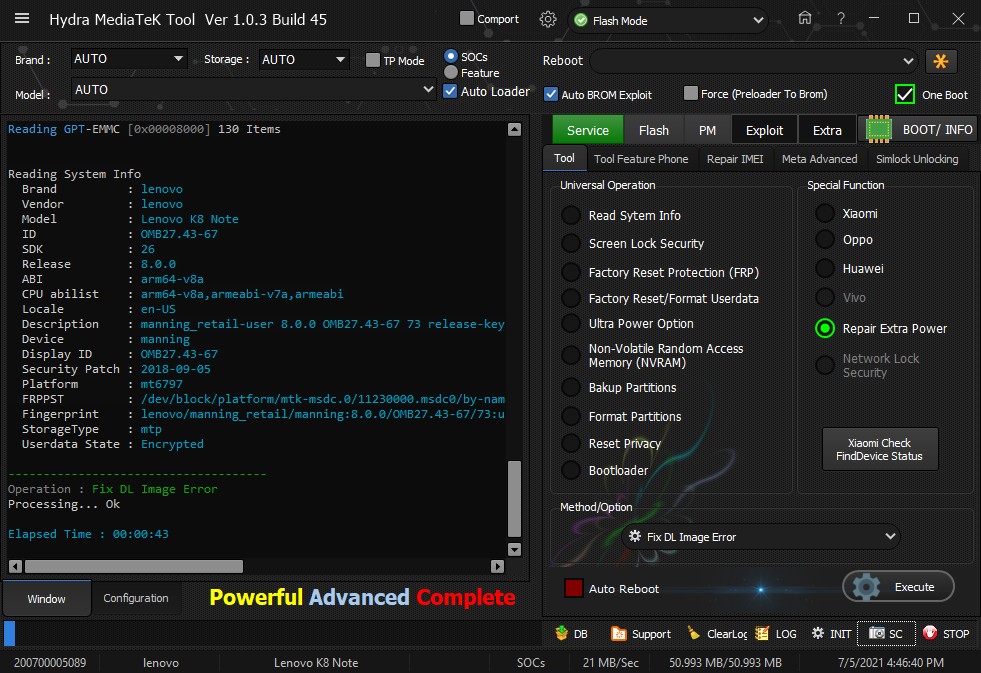This screenshot has width=981, height=673.
Task: Select Ultra Power Option radio button
Action: pos(571,323)
